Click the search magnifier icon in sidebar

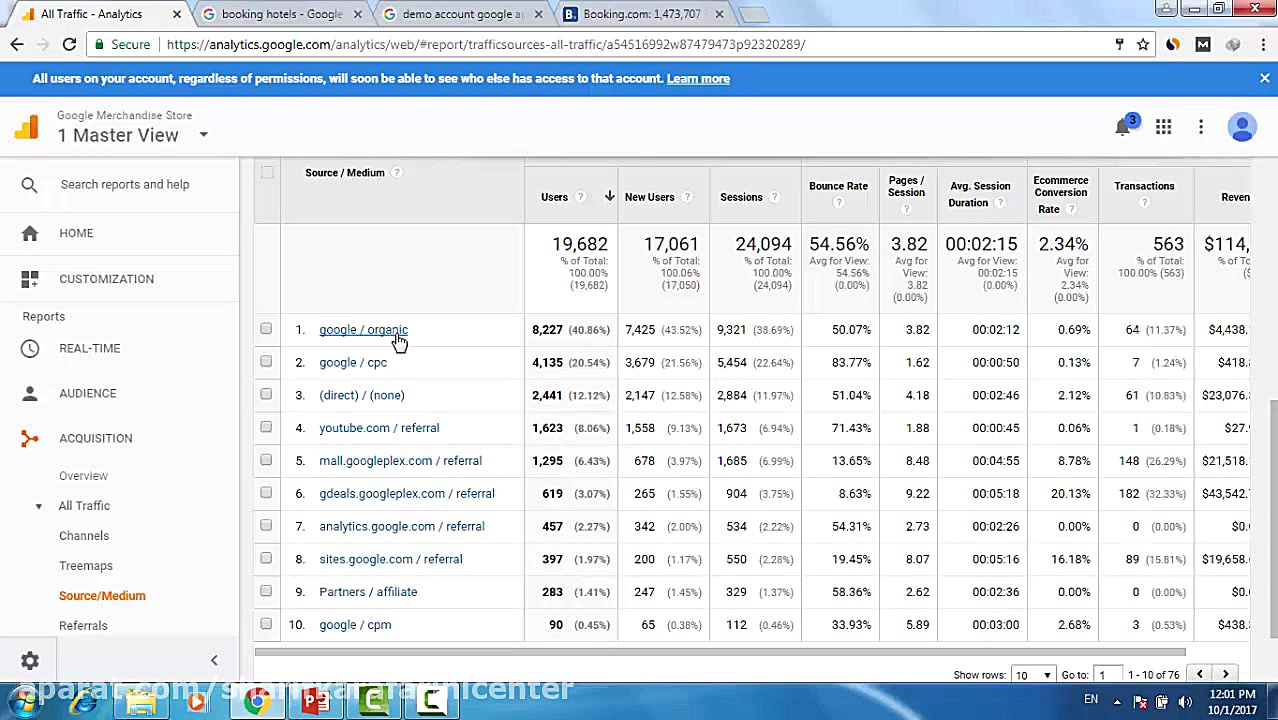coord(29,184)
